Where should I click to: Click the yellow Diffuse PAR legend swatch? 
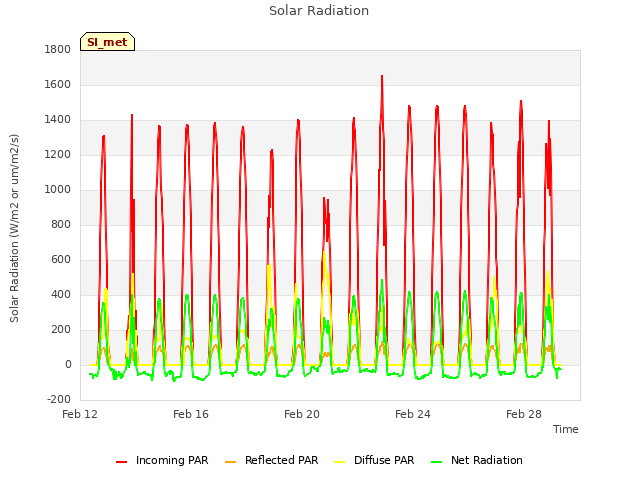[x=340, y=462]
